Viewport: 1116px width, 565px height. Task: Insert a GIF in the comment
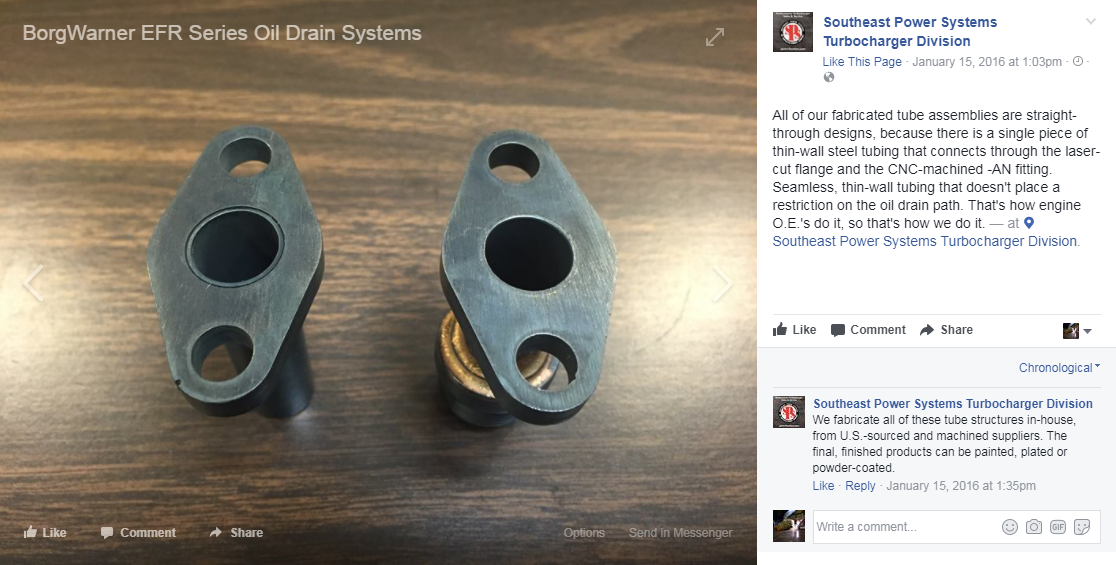1058,527
